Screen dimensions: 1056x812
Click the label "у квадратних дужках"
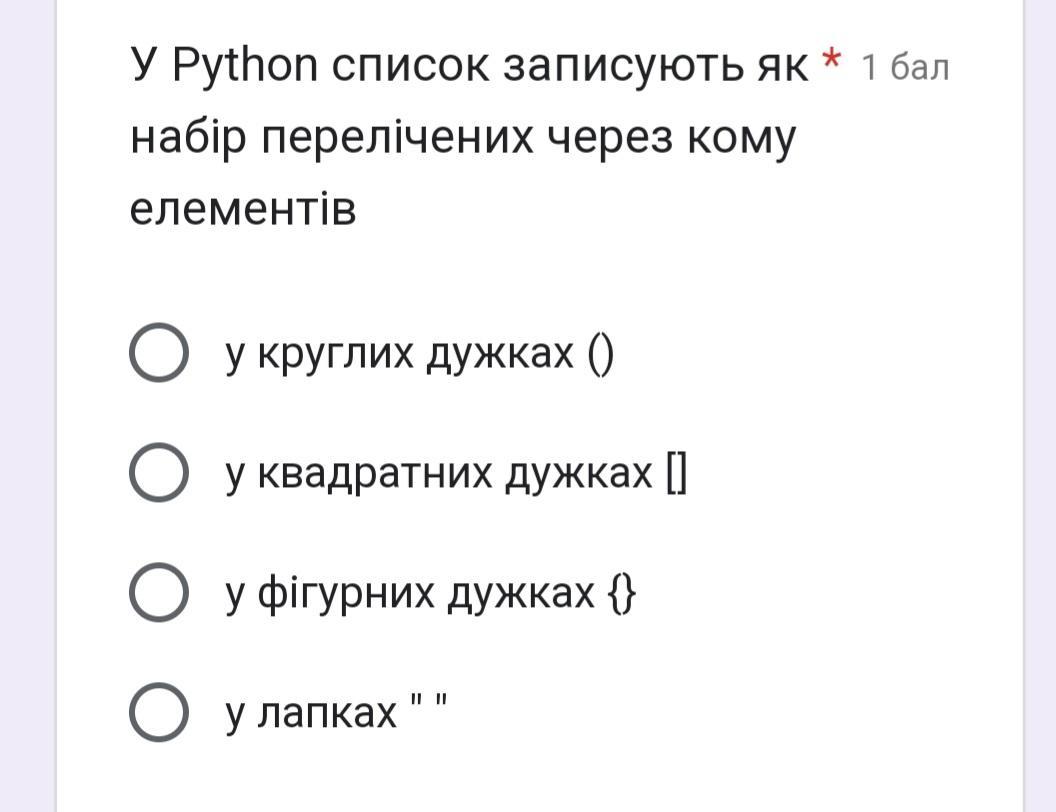click(x=439, y=474)
